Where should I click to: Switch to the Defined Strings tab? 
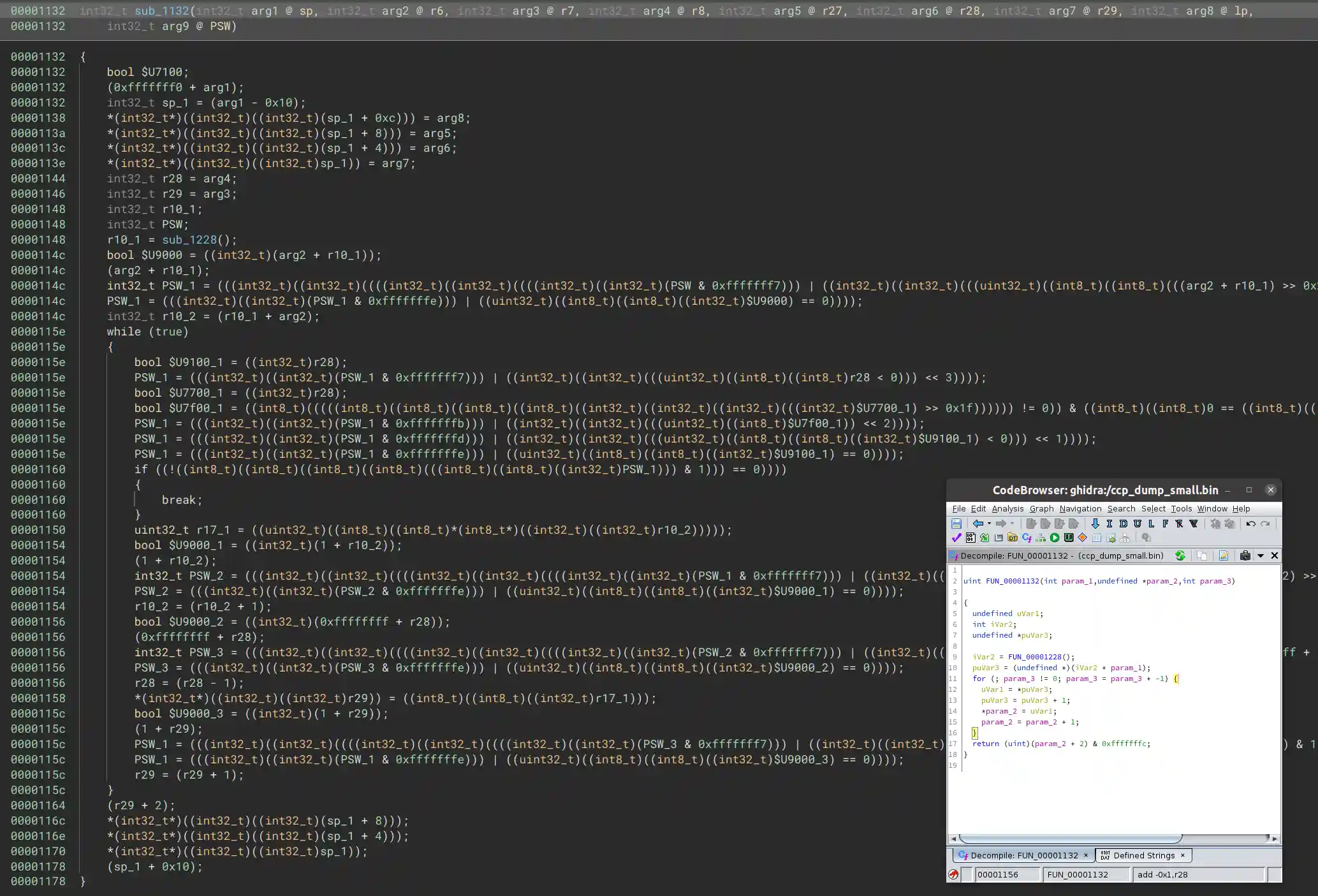[x=1143, y=855]
